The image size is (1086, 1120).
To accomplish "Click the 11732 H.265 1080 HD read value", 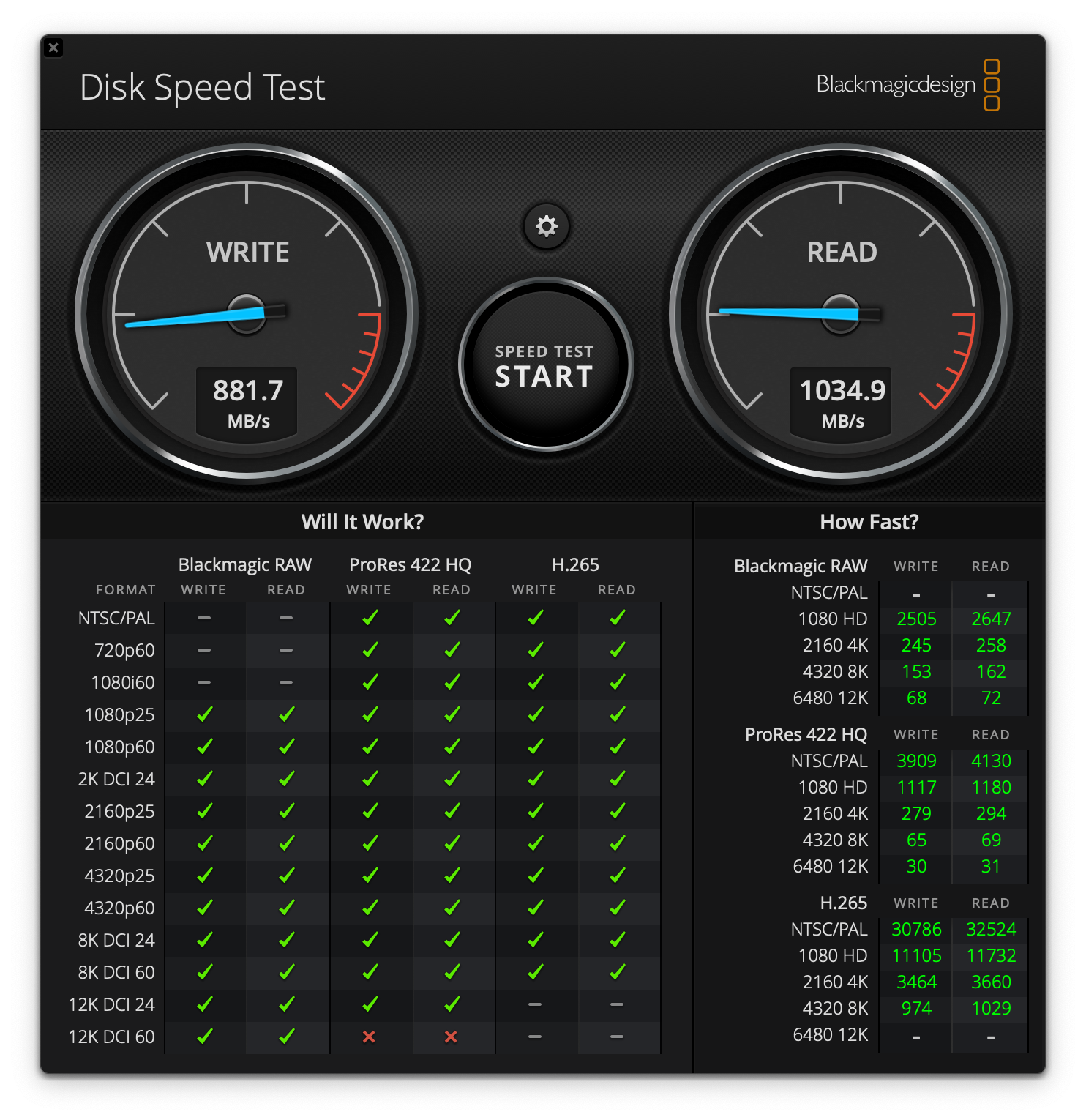I will [991, 956].
